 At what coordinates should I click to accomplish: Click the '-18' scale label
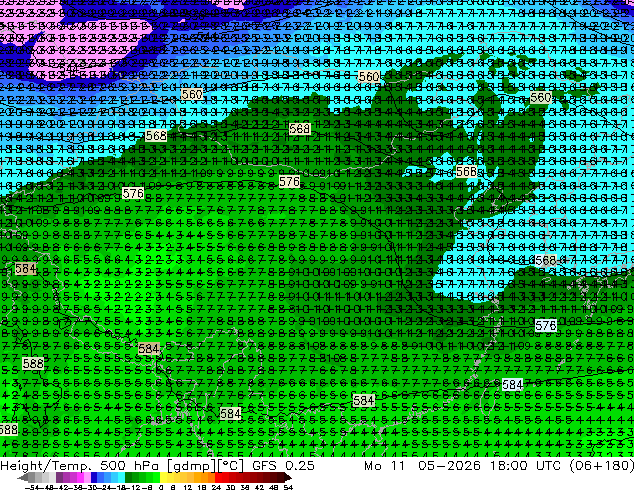121,488
